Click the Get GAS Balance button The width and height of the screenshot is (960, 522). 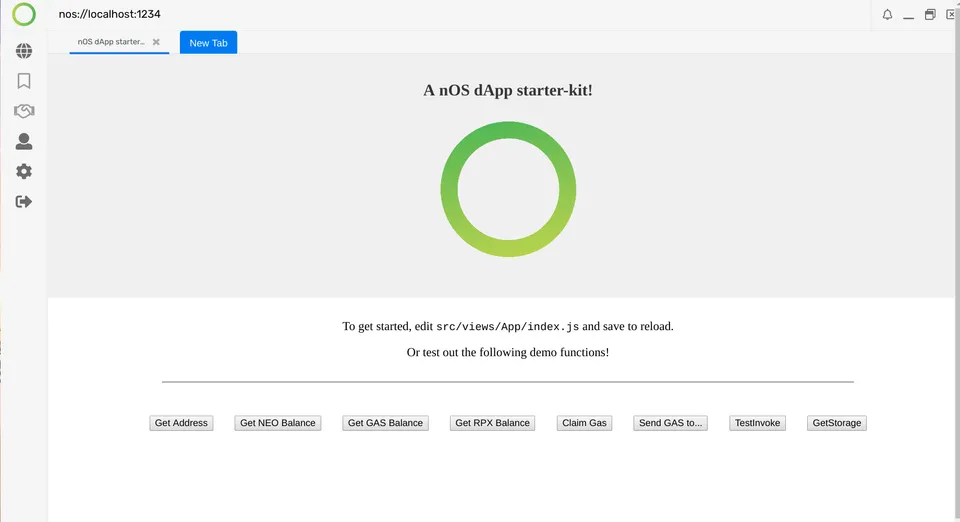click(385, 423)
